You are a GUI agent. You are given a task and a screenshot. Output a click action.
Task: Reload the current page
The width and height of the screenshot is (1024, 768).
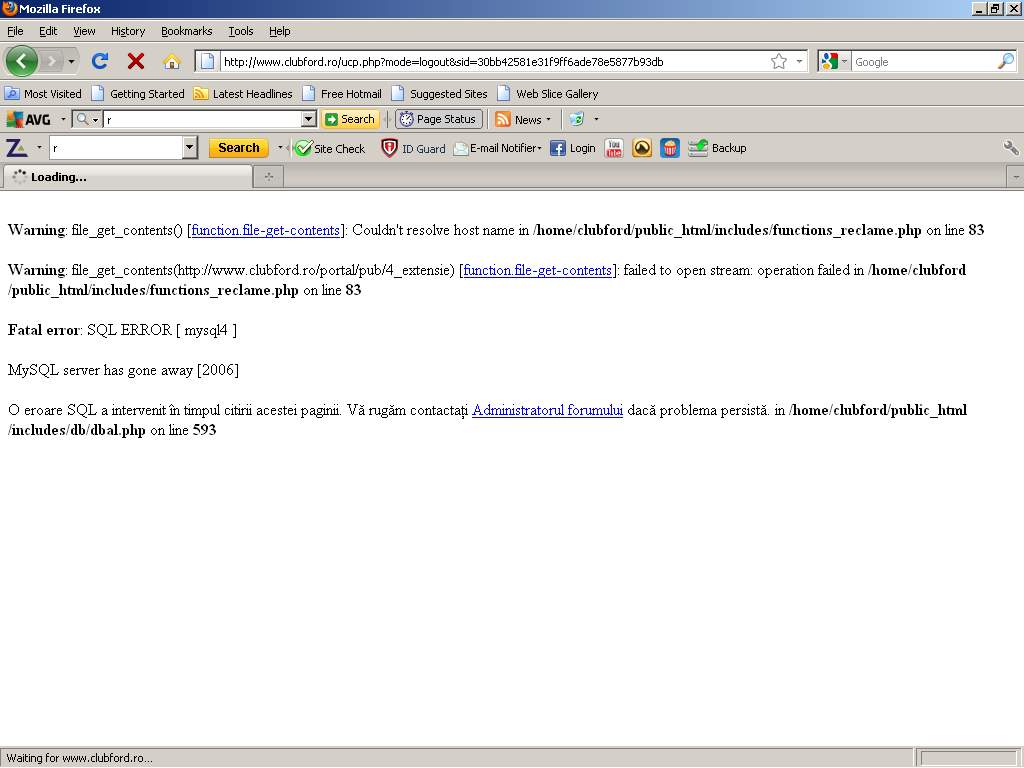(100, 61)
